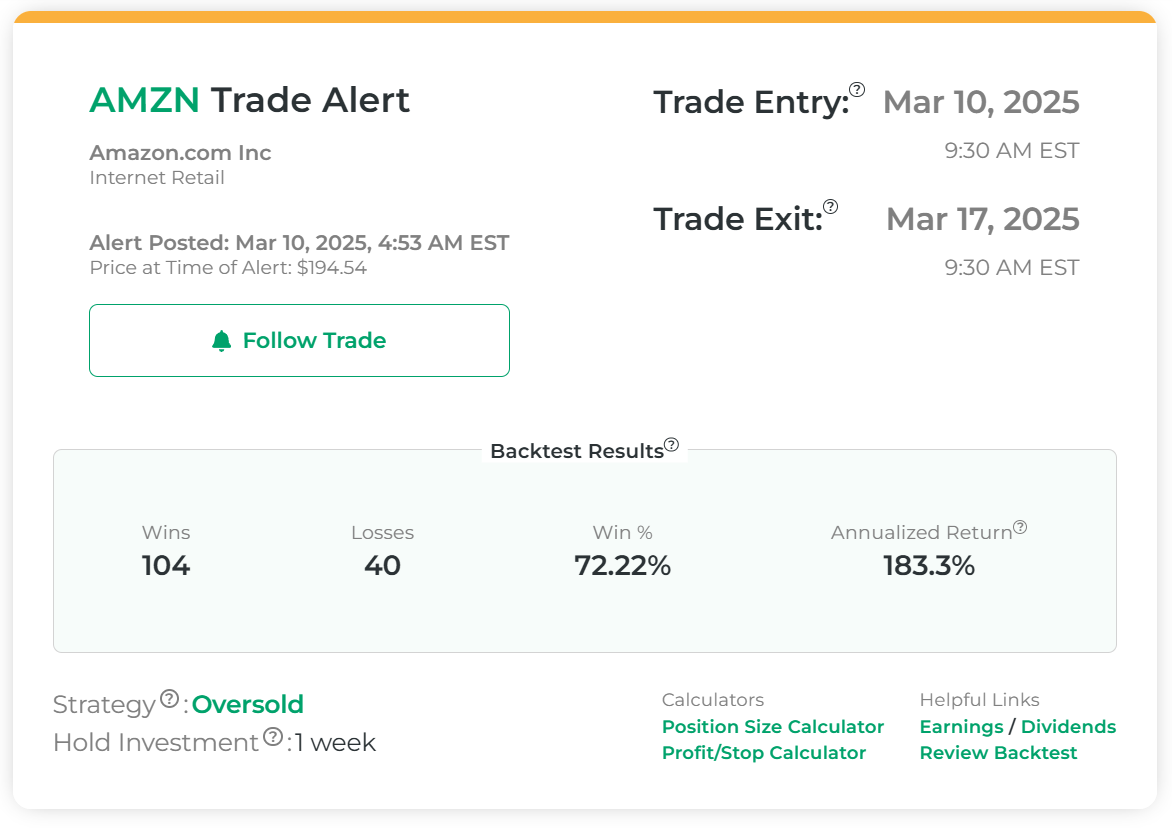Select the Amazon.com Inc company name
The image size is (1172, 828).
click(x=180, y=153)
